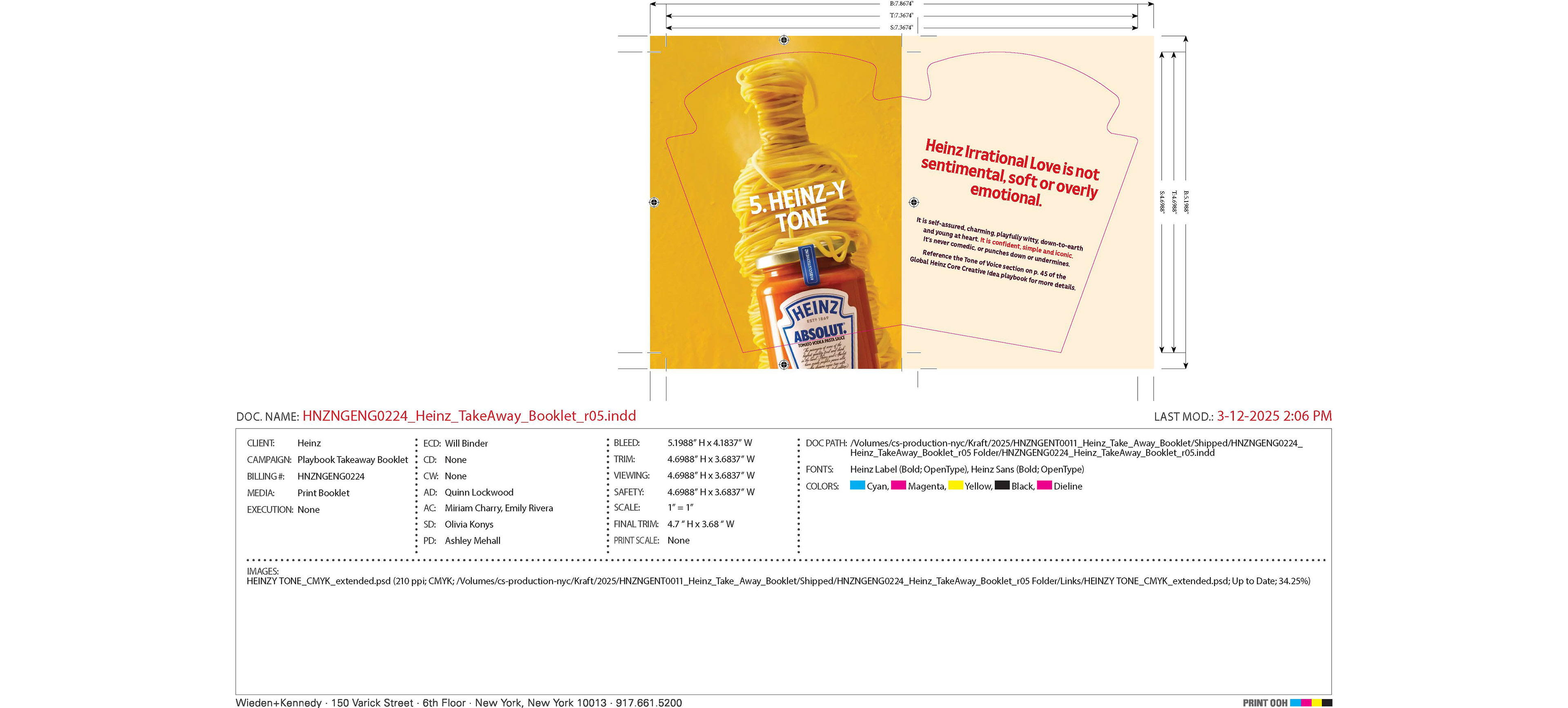Click the fonts list 'Heinz Label (Bold; OpenType)'
Screen dimensions: 1568x708
click(x=908, y=470)
